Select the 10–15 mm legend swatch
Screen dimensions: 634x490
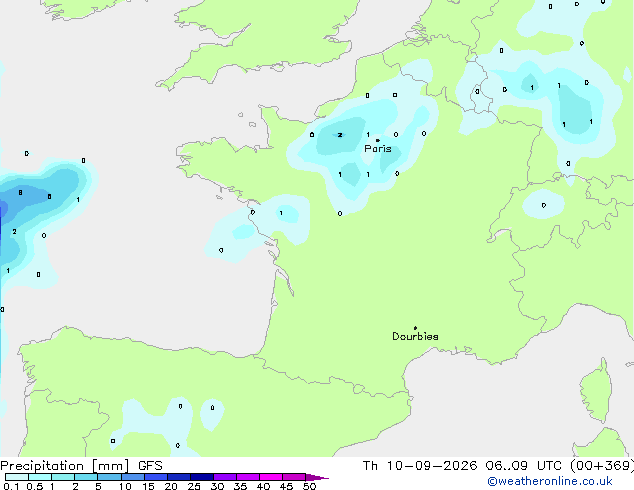(132, 477)
